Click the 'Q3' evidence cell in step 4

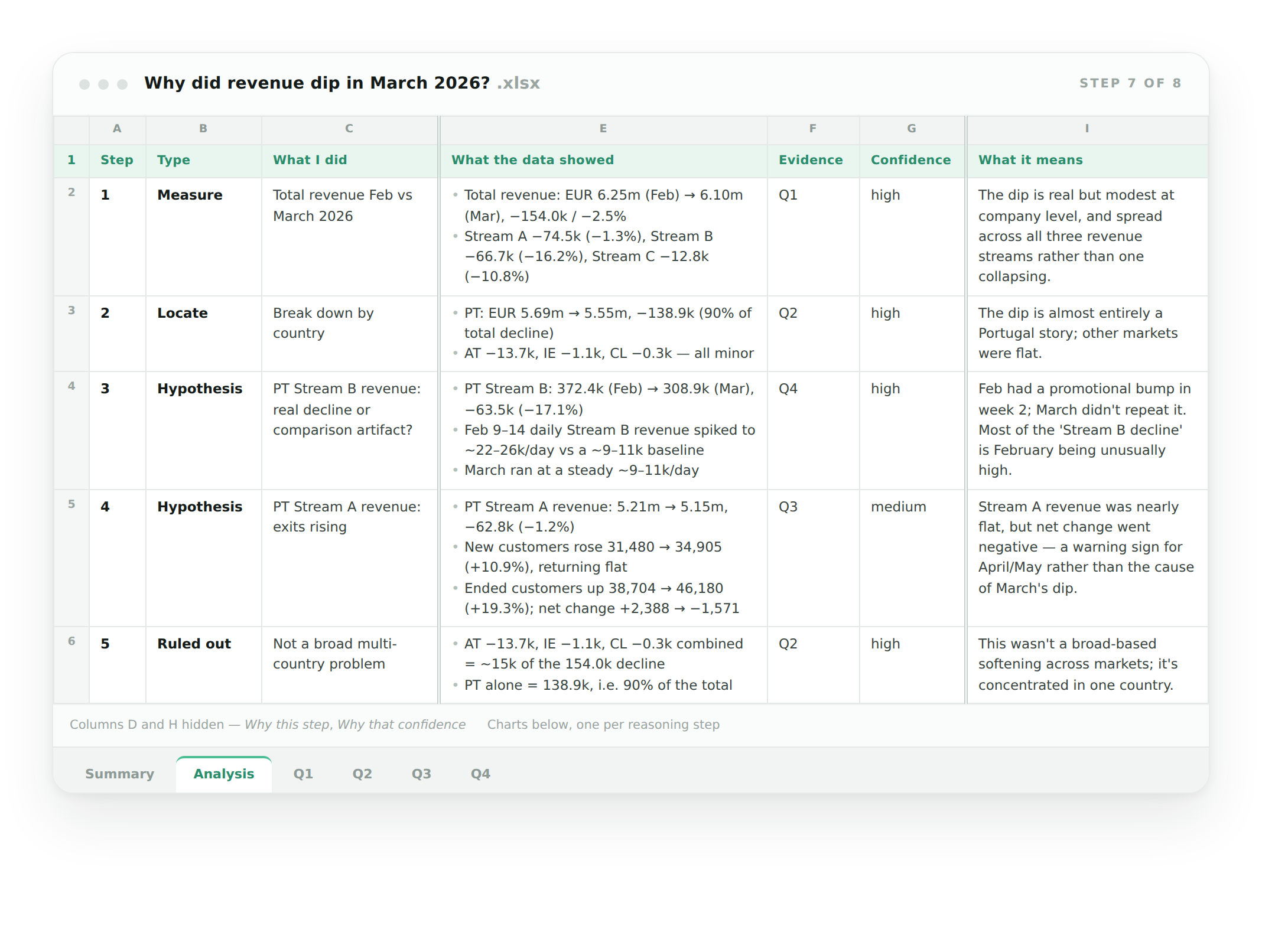point(813,558)
